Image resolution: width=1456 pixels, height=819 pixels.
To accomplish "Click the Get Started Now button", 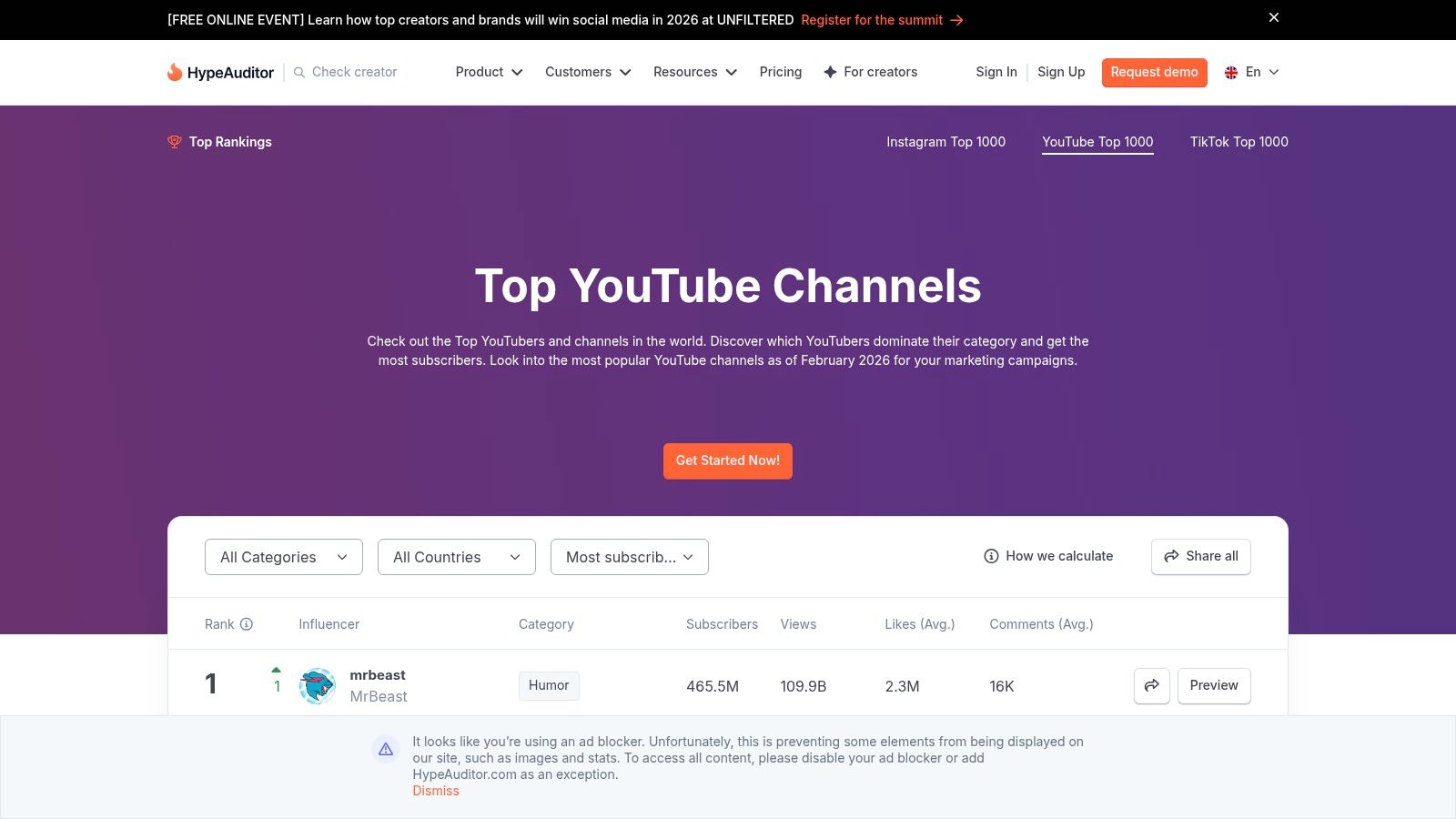I will point(728,461).
